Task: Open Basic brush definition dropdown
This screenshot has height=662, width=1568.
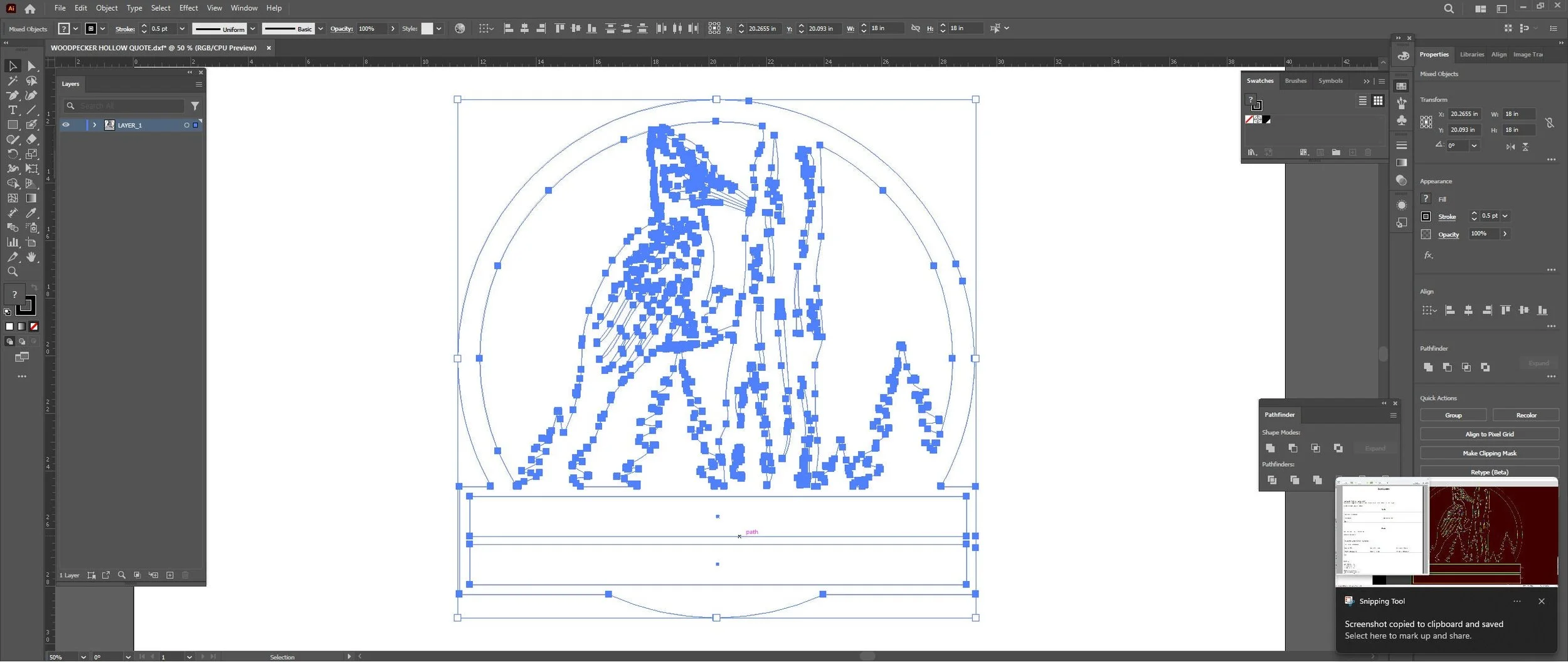Action: pos(320,29)
